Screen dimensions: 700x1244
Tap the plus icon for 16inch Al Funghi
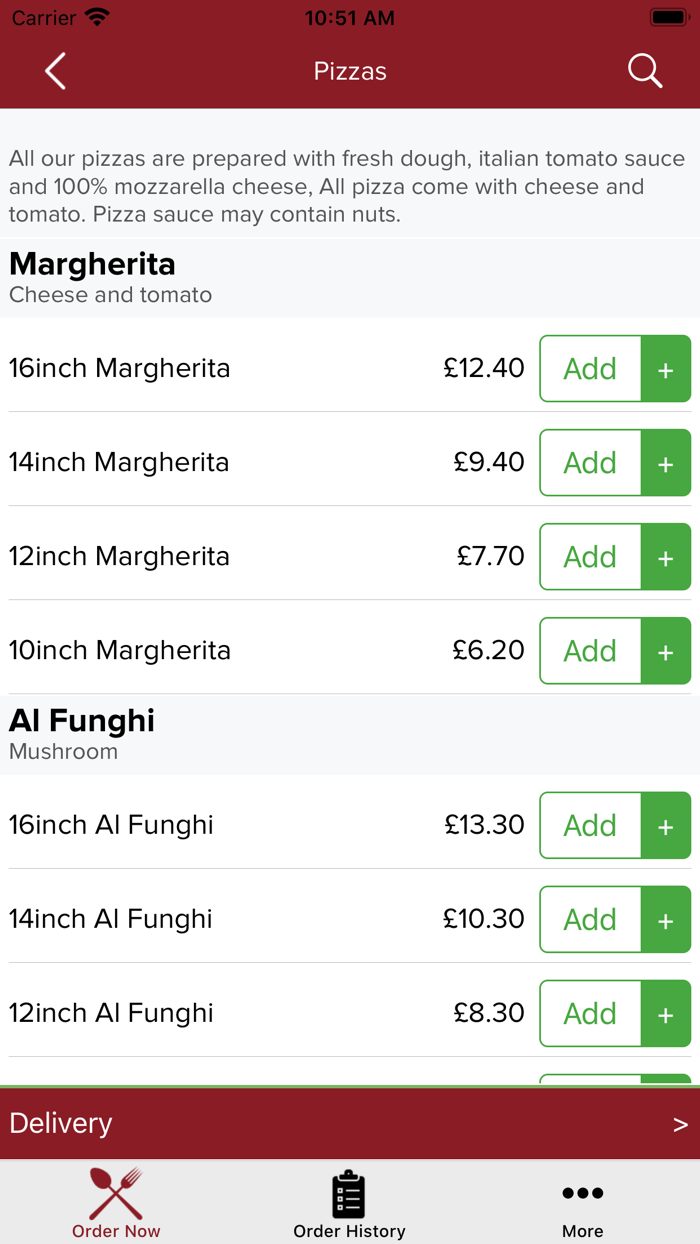pos(665,826)
